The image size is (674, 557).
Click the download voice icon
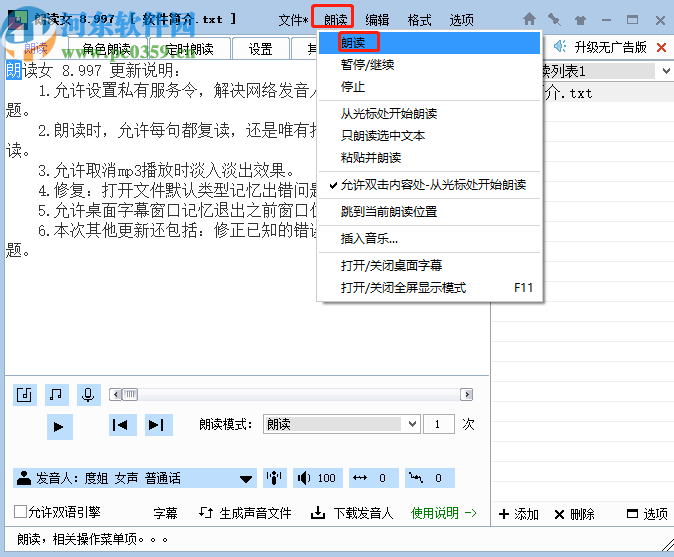click(x=318, y=512)
